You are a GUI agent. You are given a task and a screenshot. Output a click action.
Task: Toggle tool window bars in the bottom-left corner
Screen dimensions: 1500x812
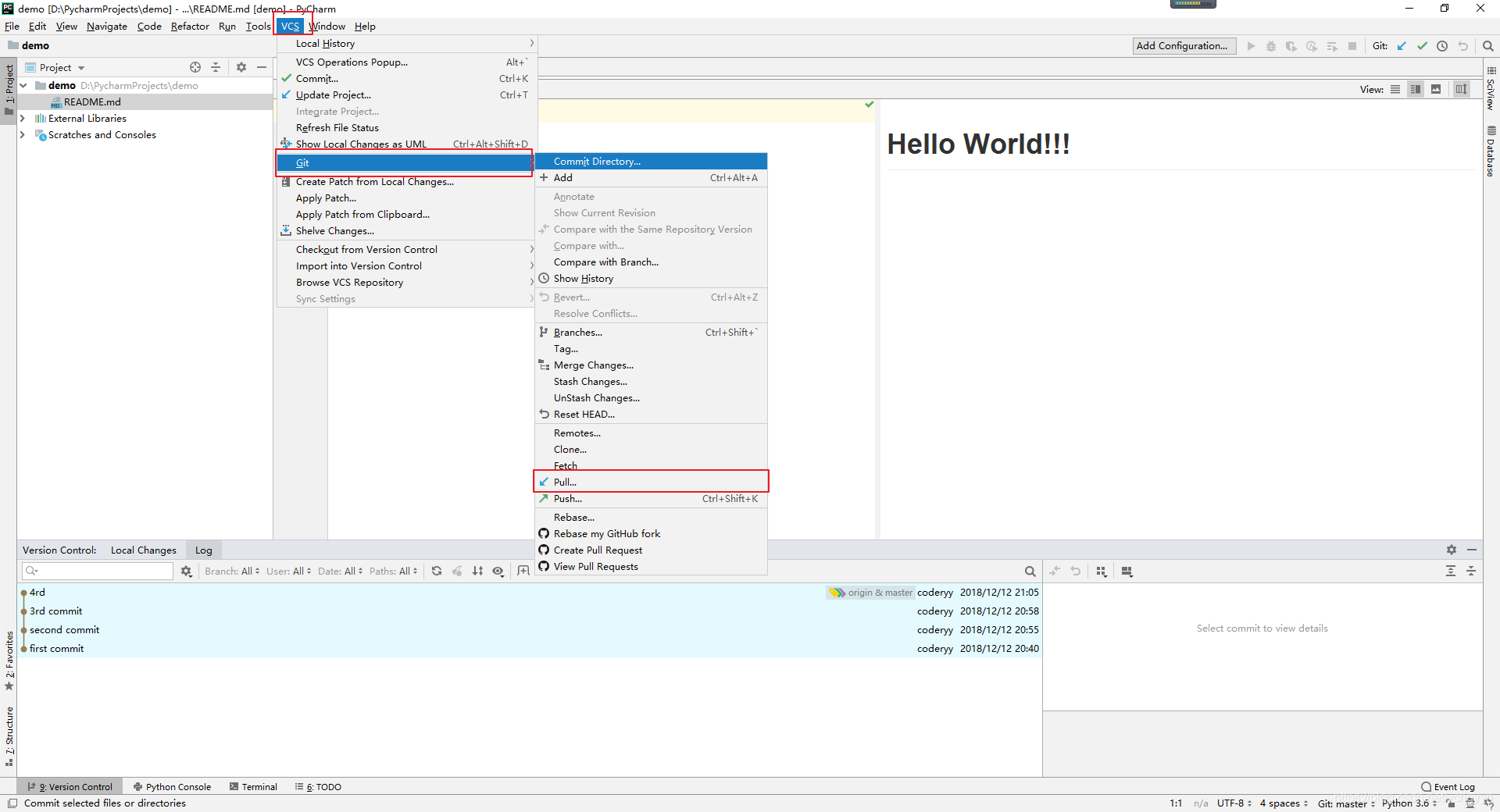tap(12, 803)
